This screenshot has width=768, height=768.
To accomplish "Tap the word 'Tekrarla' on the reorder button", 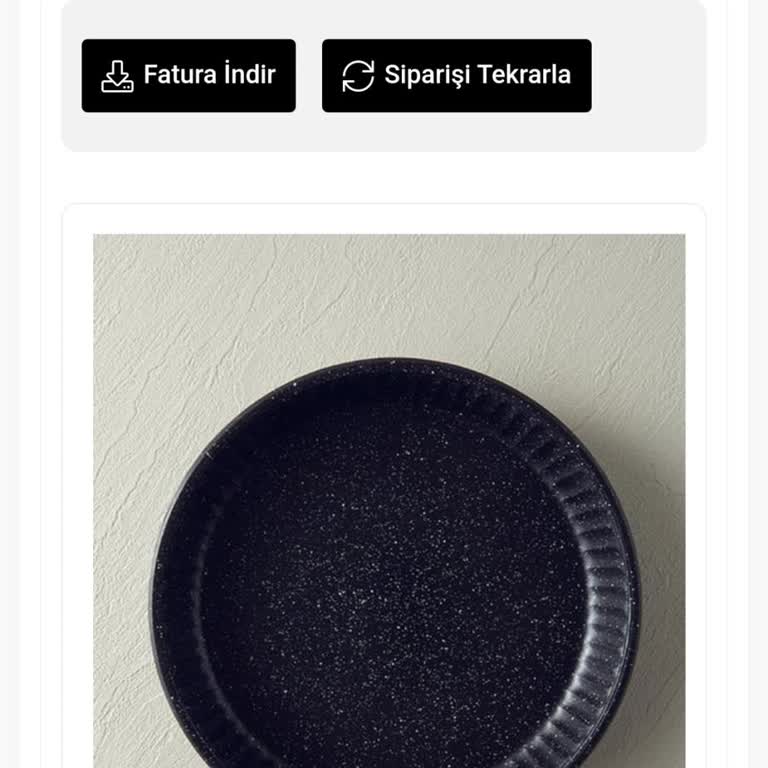I will pyautogui.click(x=524, y=74).
